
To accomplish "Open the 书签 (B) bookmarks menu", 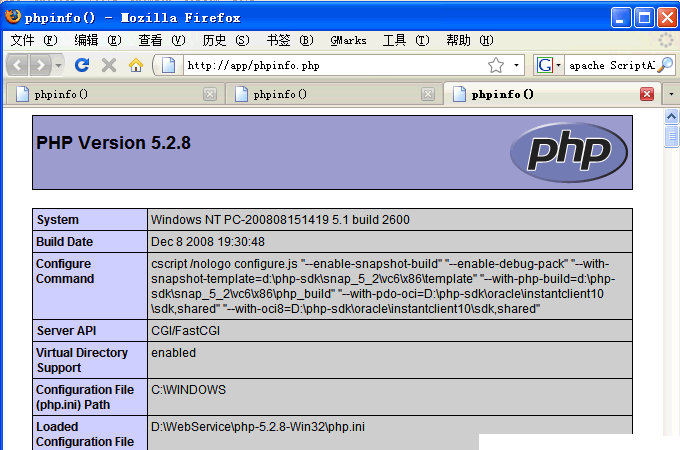I will (289, 40).
